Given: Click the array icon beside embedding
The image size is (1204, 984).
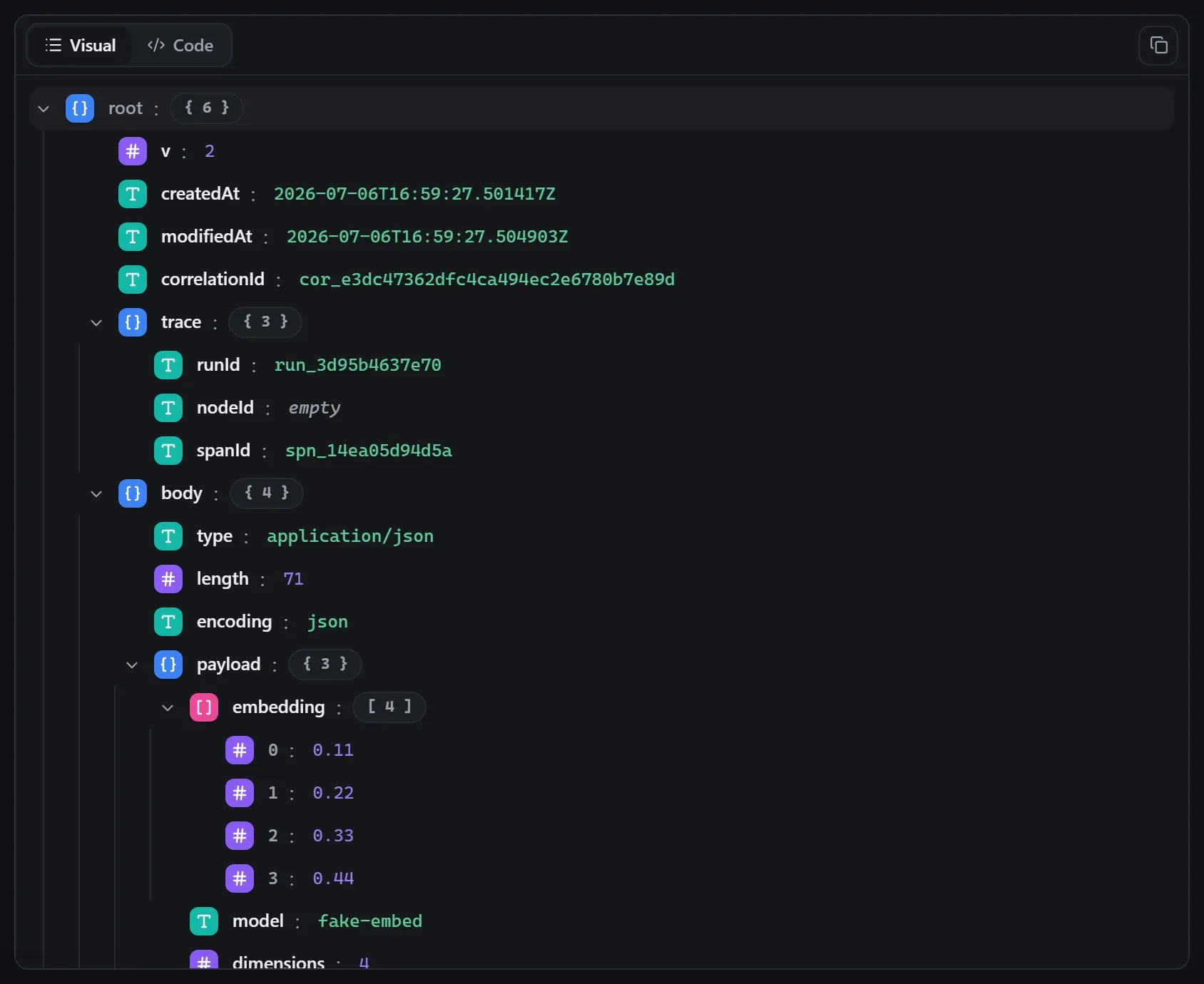Looking at the screenshot, I should (204, 707).
